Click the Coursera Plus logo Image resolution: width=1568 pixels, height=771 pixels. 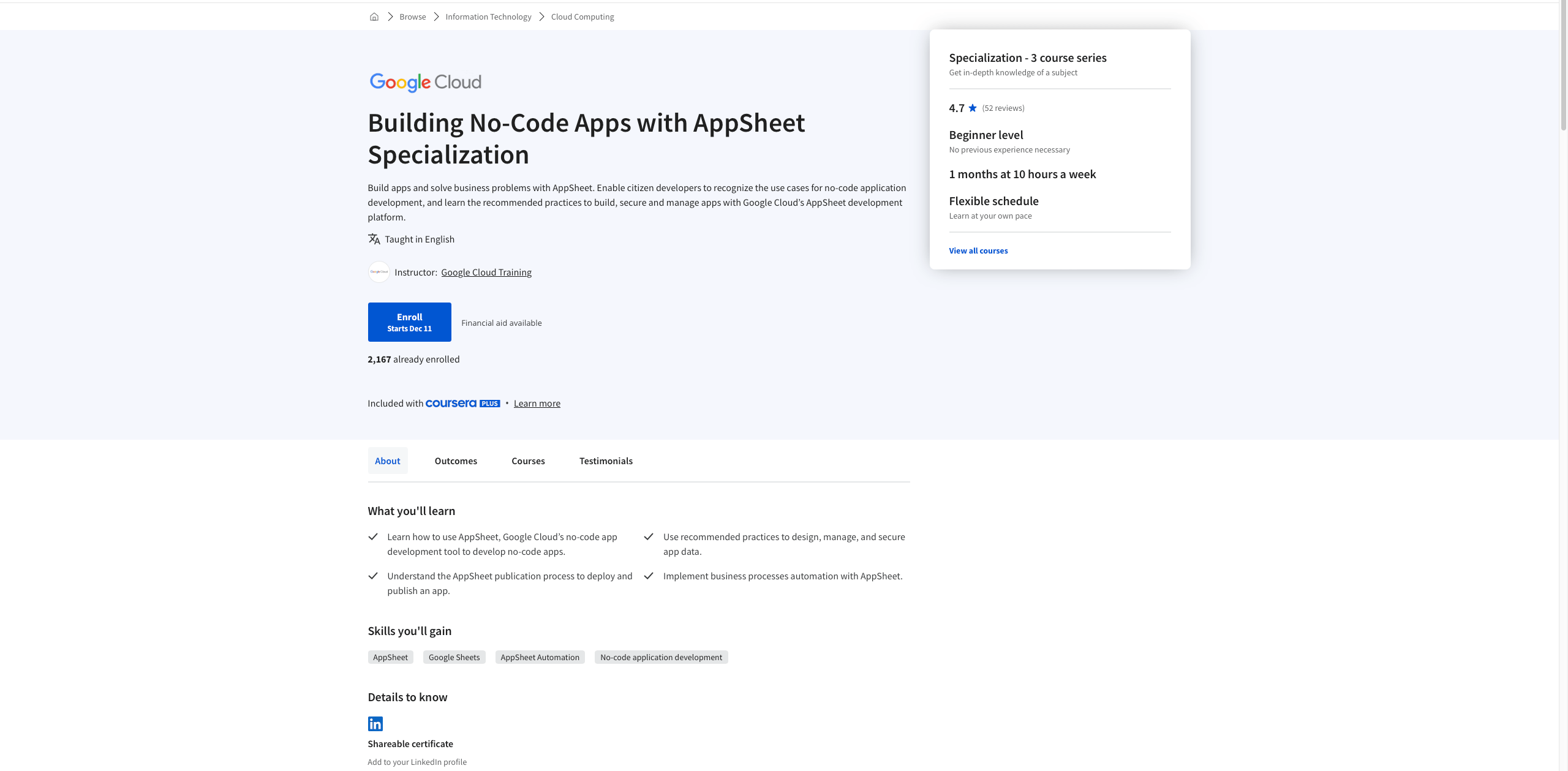tap(463, 404)
